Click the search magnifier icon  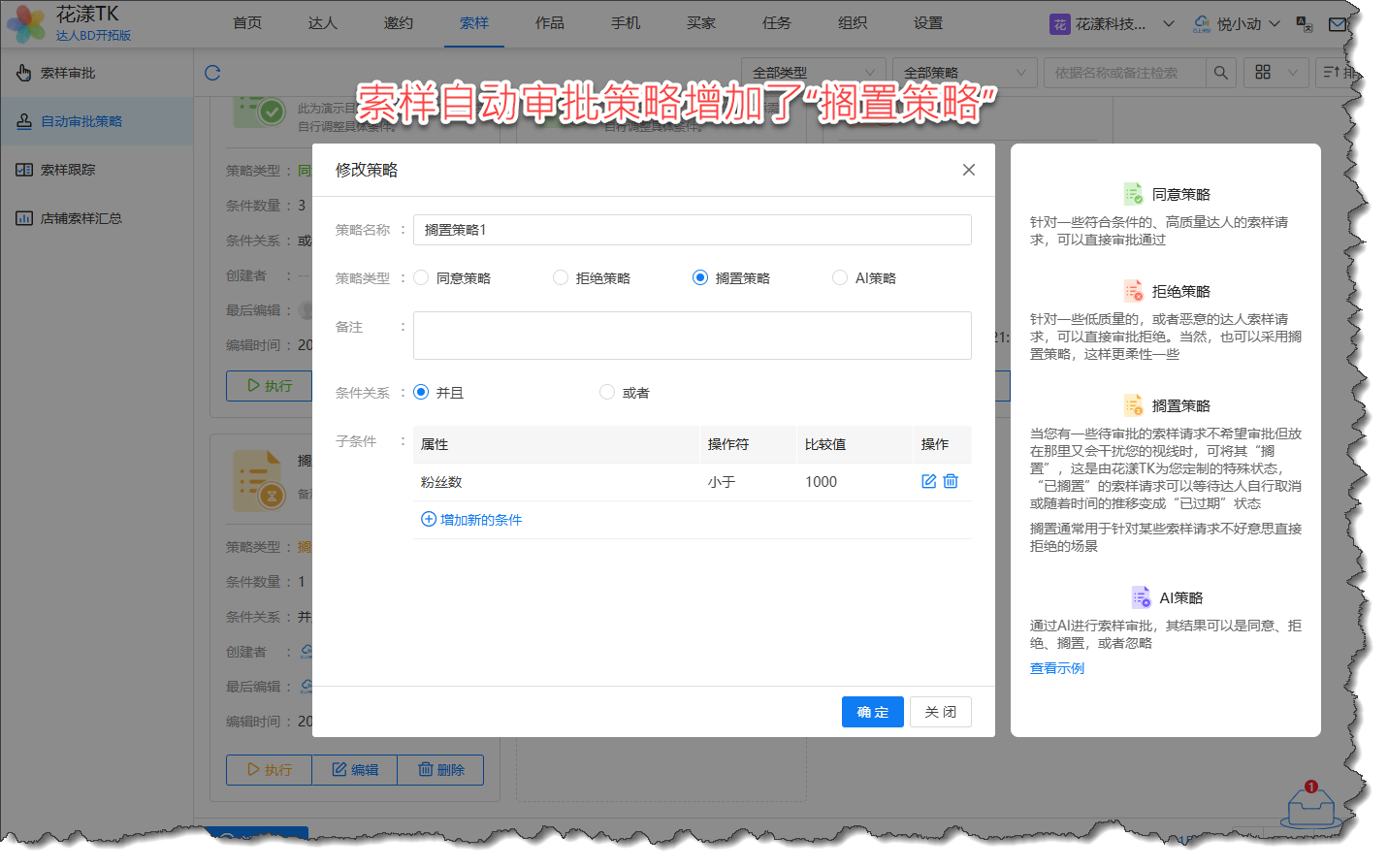1220,73
